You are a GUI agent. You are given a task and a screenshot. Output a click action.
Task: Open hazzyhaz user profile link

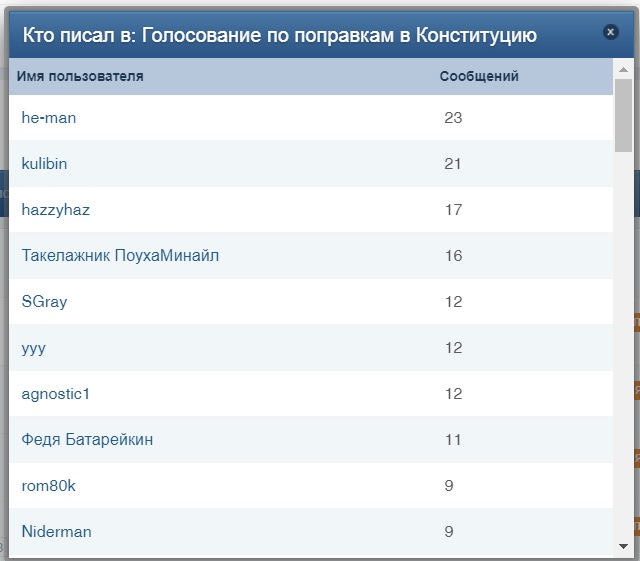click(56, 210)
